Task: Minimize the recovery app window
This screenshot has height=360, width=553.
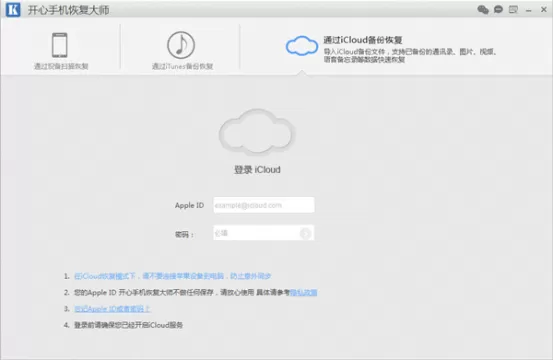Action: (x=528, y=11)
